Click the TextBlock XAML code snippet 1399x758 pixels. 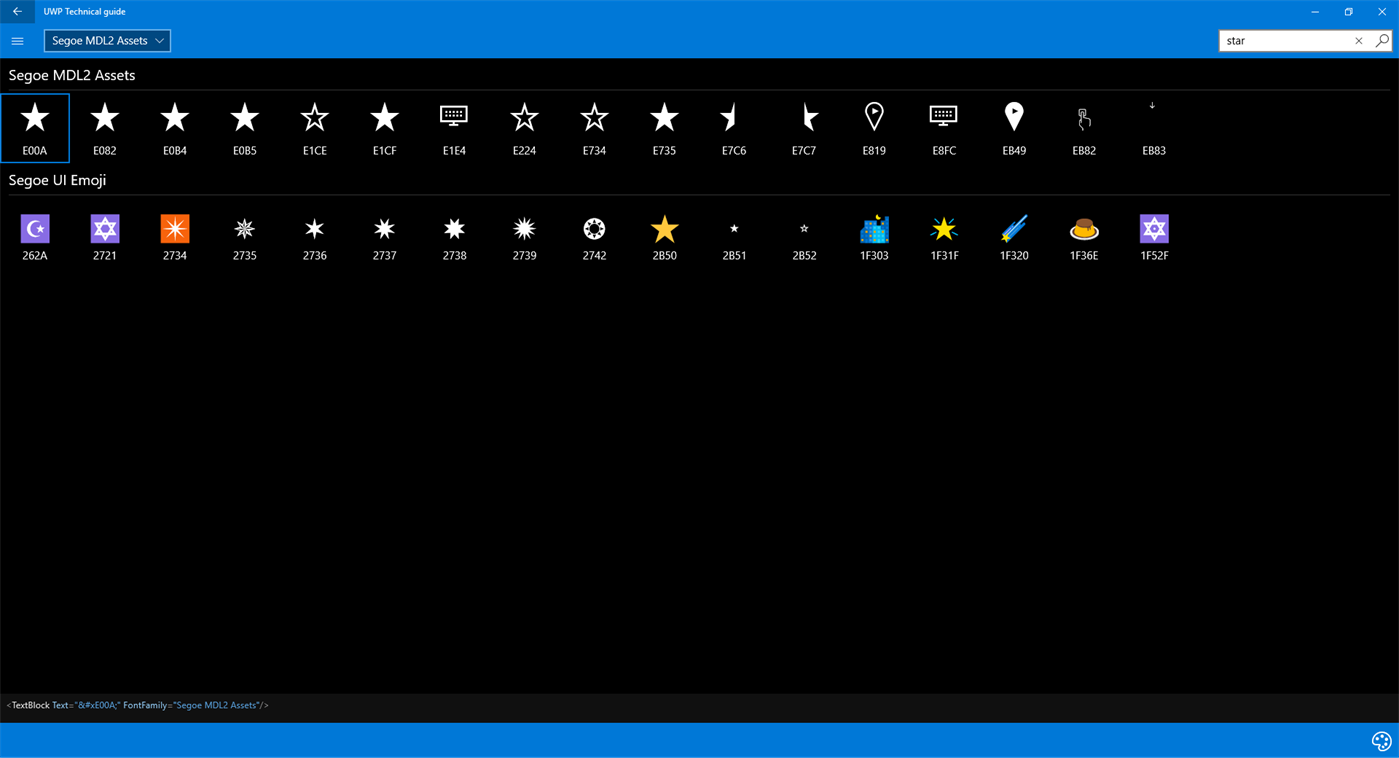click(138, 705)
